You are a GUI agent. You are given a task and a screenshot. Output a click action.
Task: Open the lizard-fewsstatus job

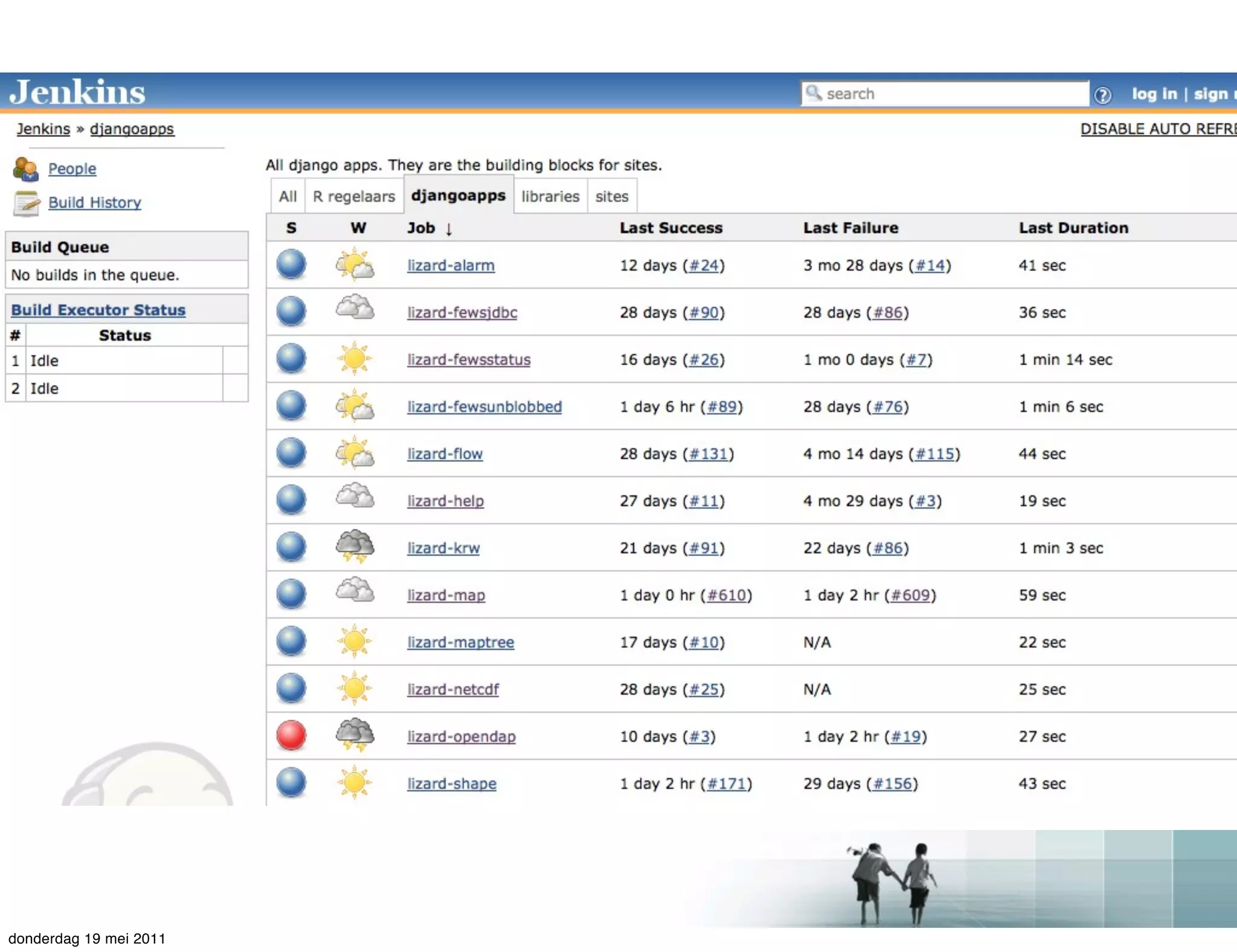tap(469, 359)
